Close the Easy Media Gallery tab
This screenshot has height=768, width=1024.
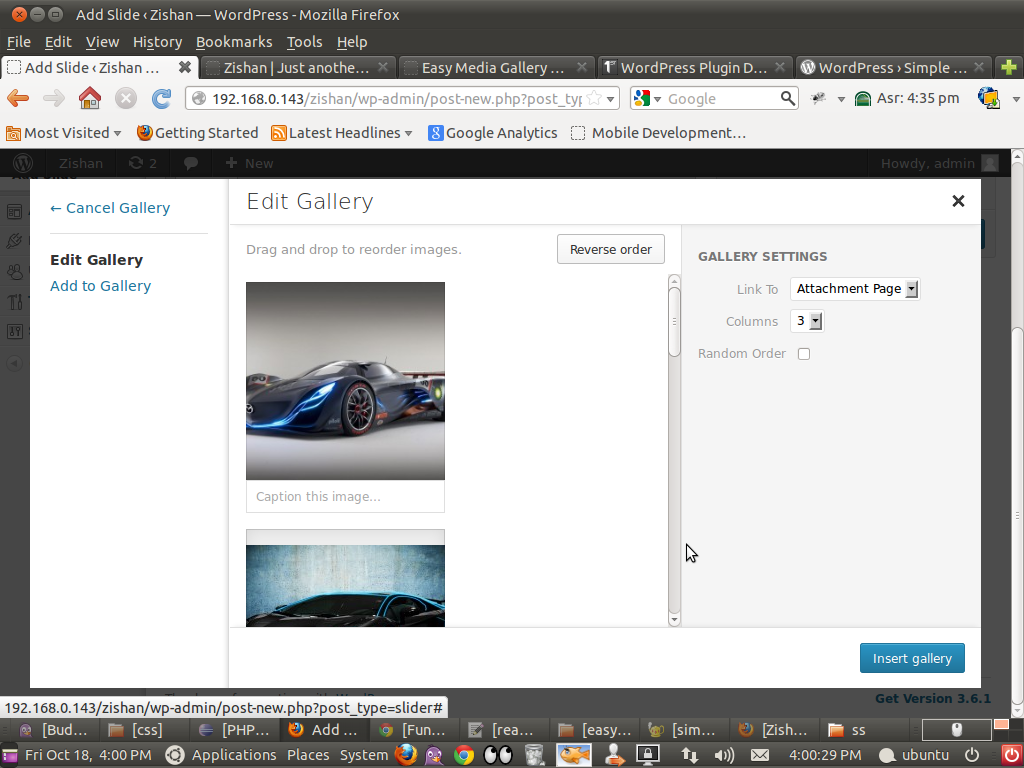tap(581, 67)
